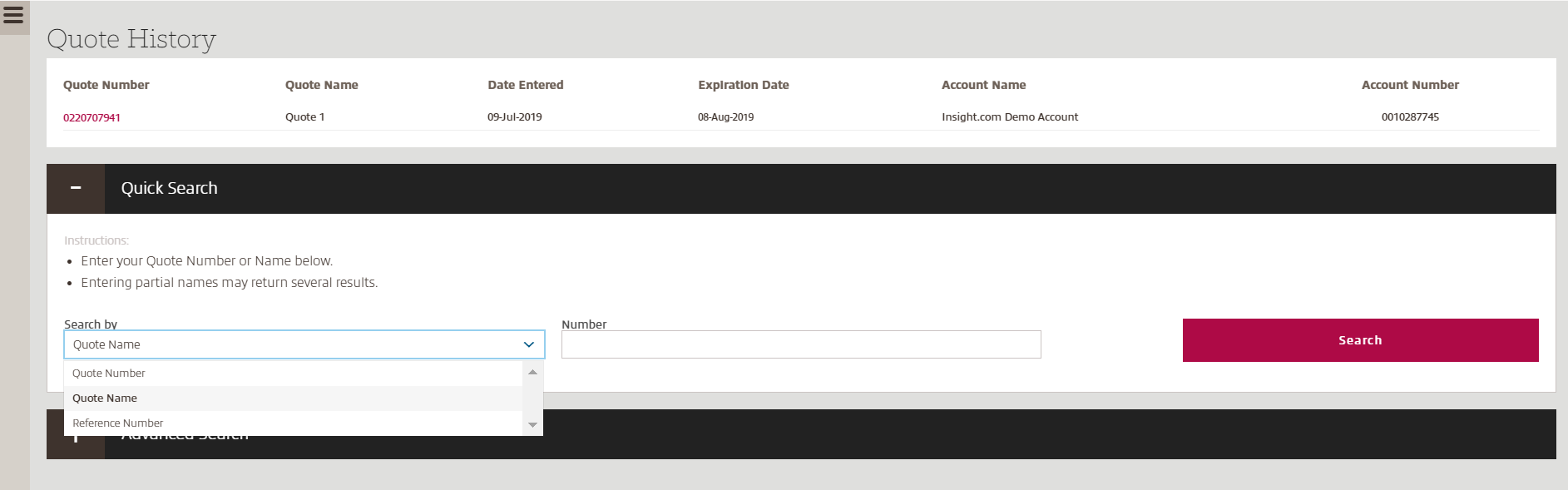Click the chevron on Search by dropdown
The image size is (1568, 490).
pos(528,344)
